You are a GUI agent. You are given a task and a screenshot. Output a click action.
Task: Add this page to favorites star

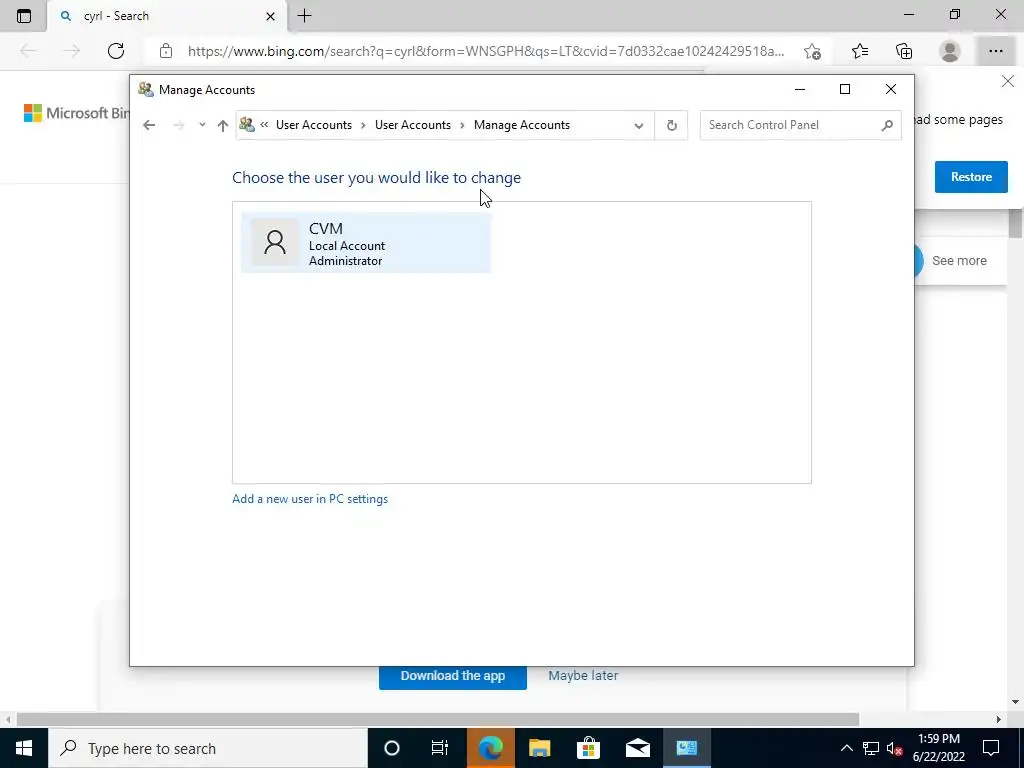coord(812,51)
